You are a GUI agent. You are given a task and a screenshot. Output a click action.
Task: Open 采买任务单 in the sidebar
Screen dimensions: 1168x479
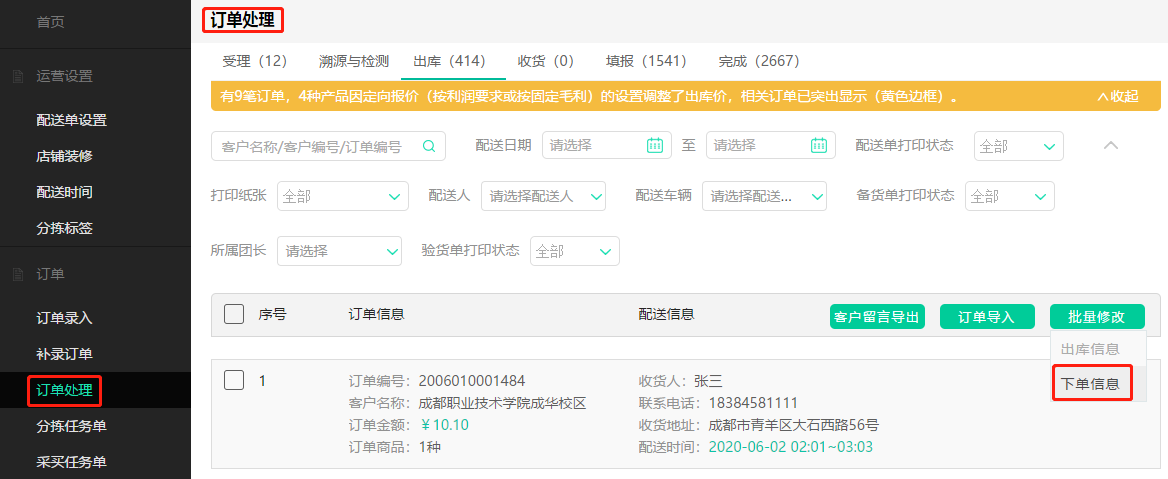pyautogui.click(x=72, y=462)
